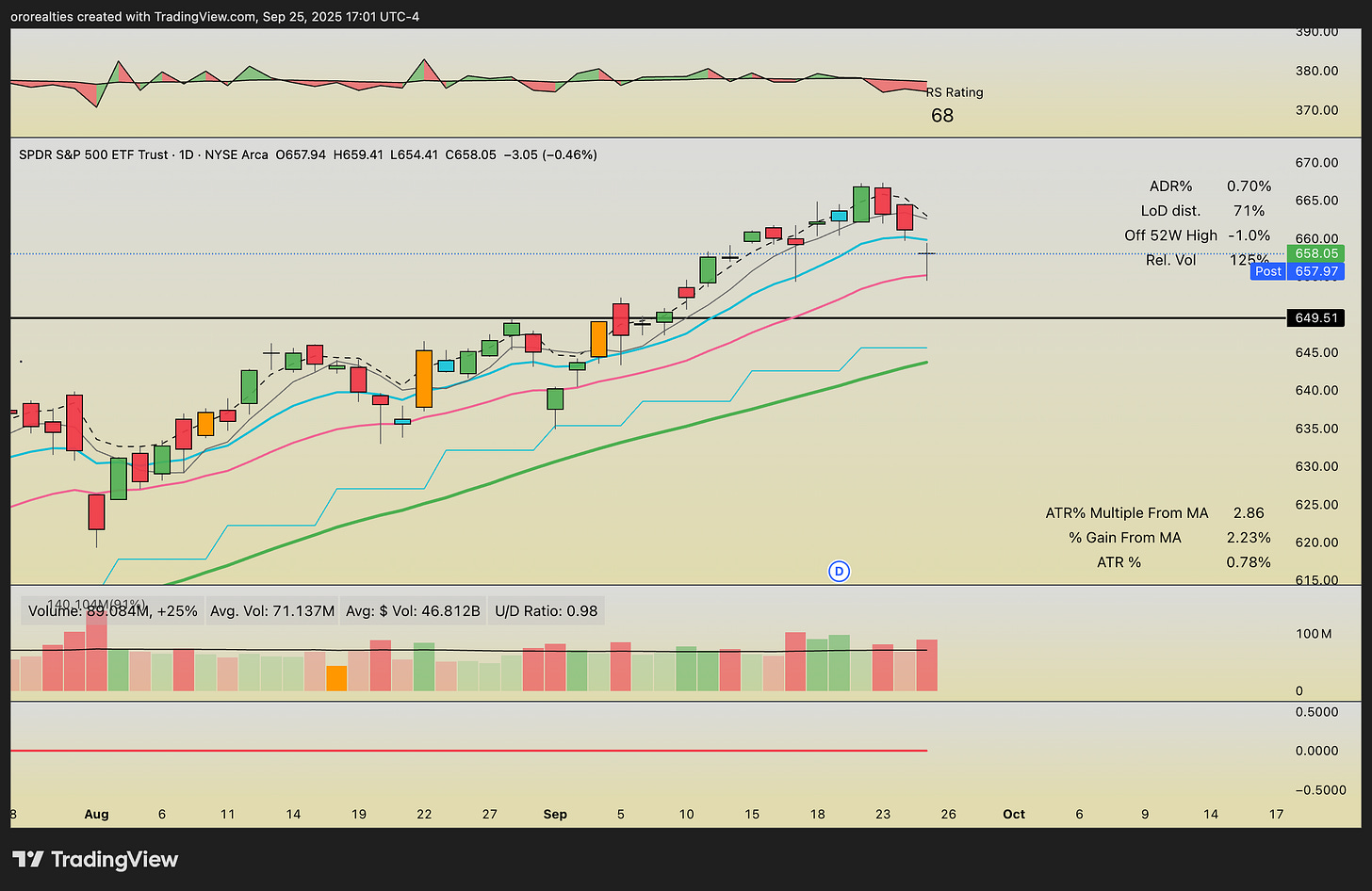
Task: Click the 27 label on the date axis
Action: [490, 814]
